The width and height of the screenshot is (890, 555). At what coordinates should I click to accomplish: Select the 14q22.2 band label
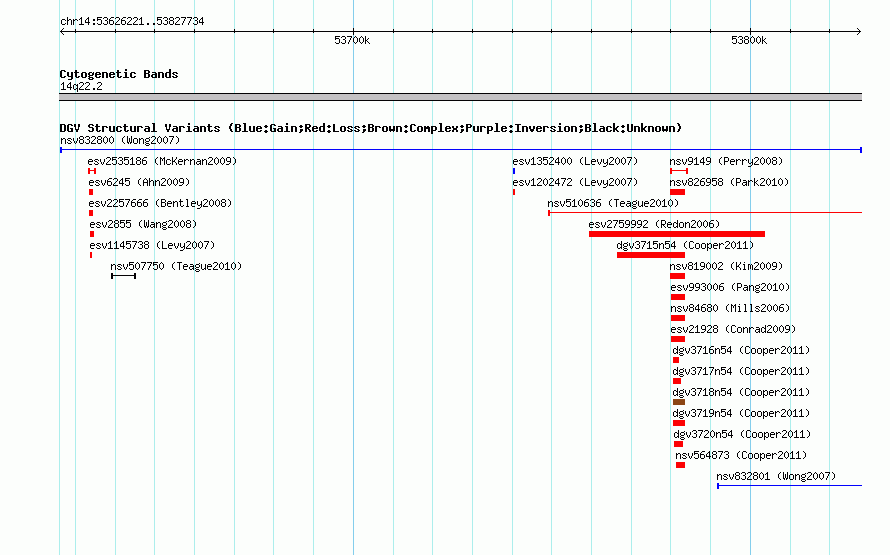81,86
